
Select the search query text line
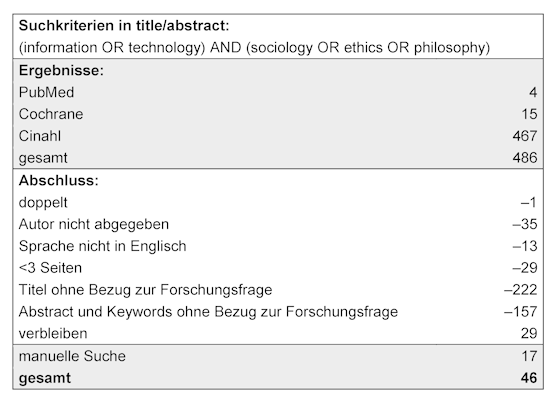pyautogui.click(x=254, y=48)
